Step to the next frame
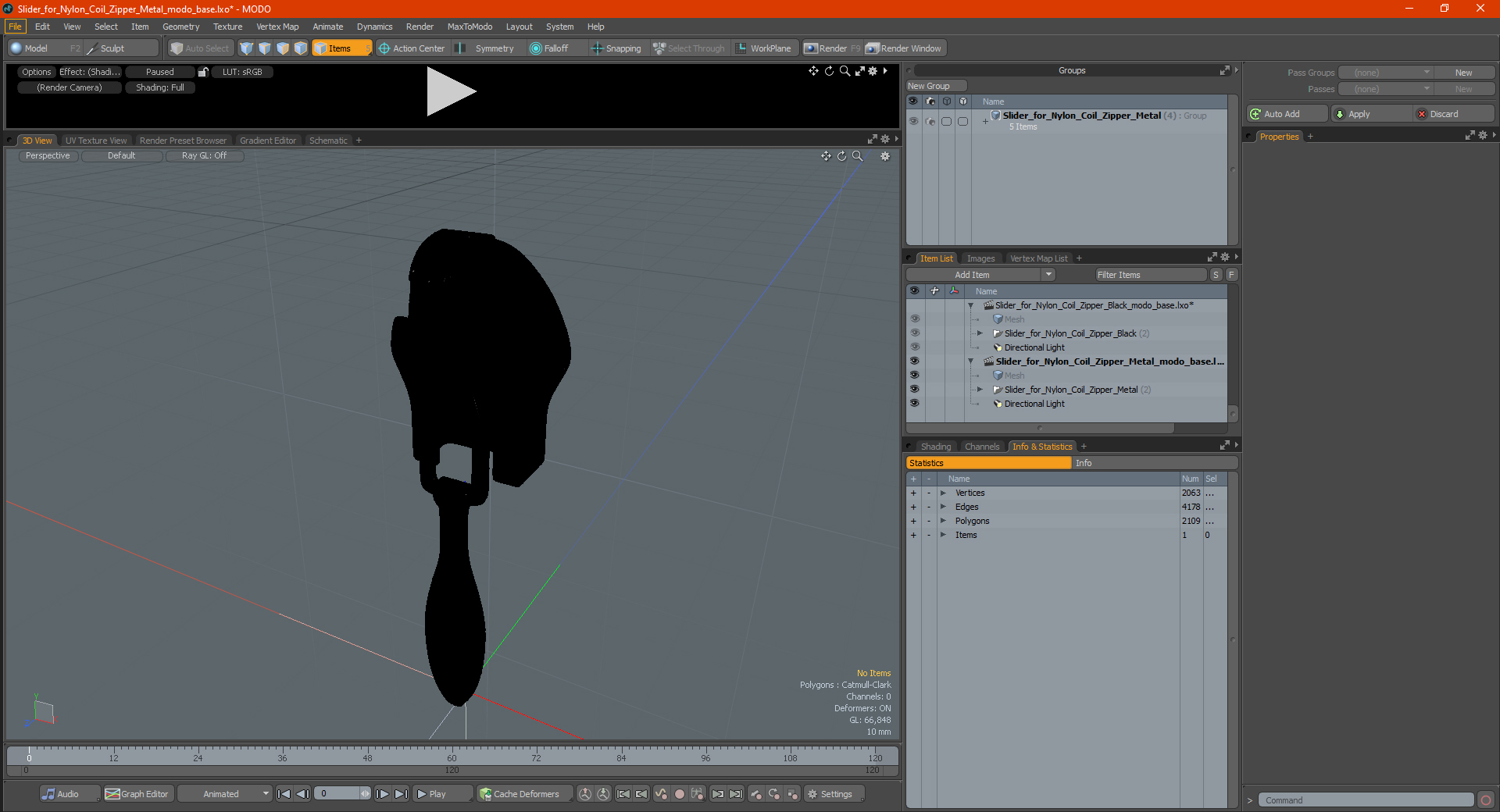The width and height of the screenshot is (1500, 812). [x=383, y=794]
